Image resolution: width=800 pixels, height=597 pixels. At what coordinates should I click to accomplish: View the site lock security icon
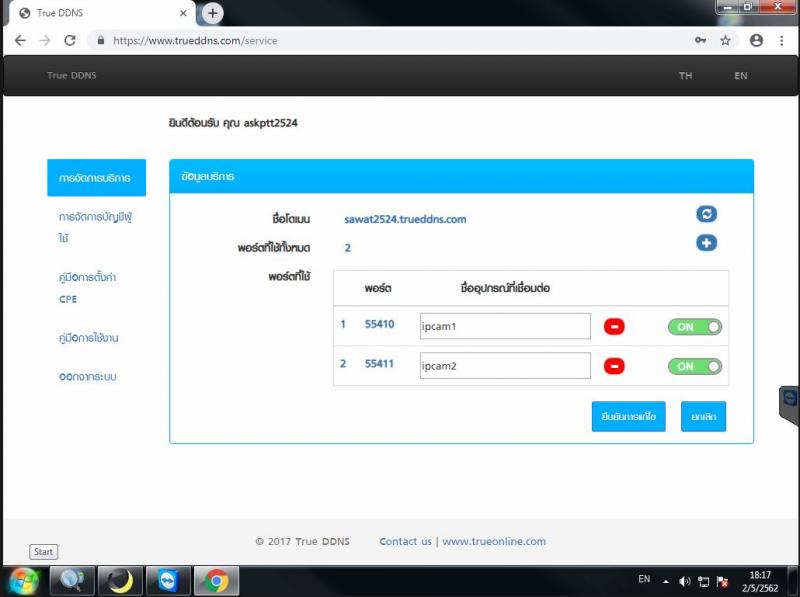[x=101, y=40]
